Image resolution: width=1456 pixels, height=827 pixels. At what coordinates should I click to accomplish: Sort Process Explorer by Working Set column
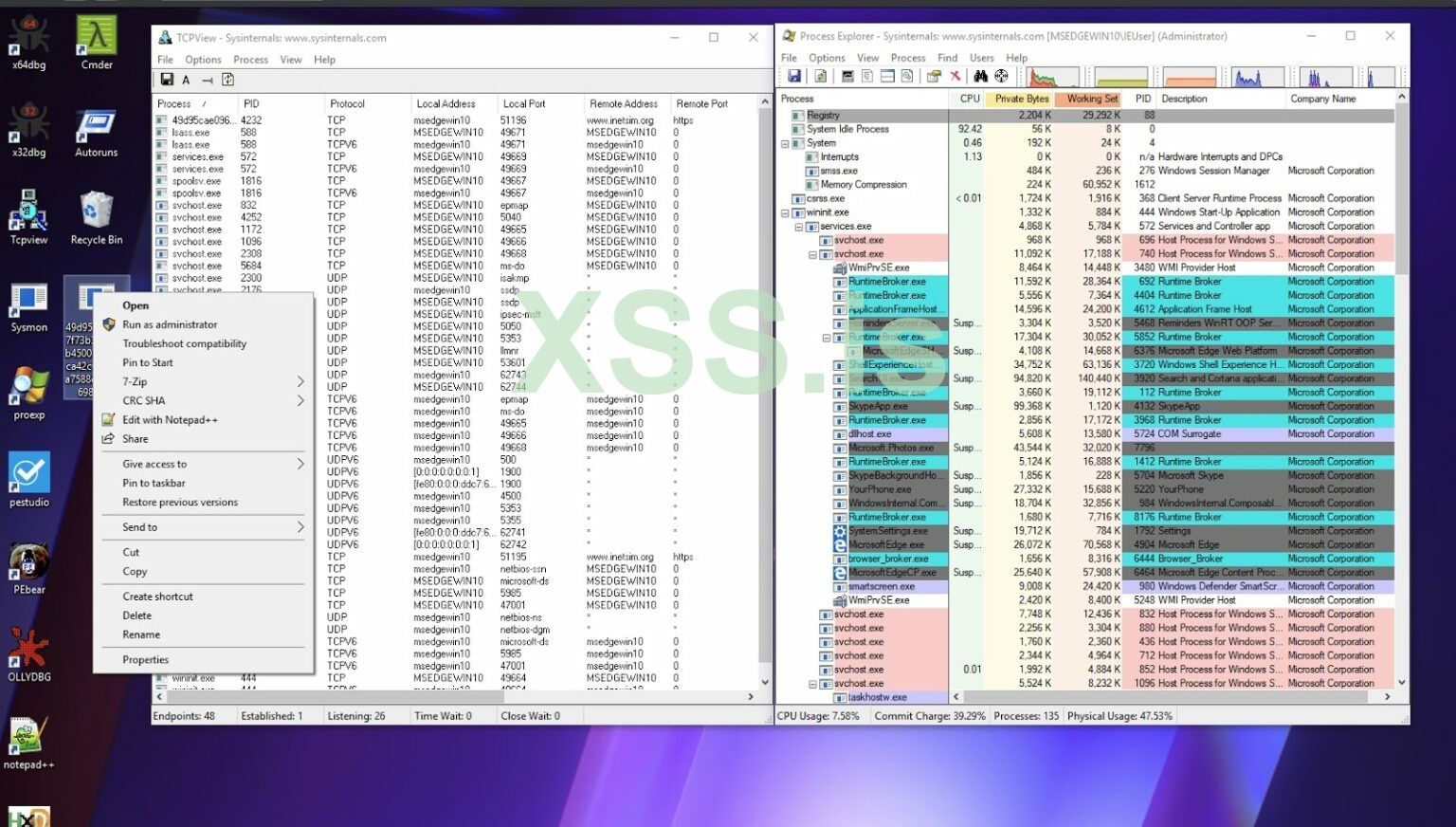[1089, 99]
